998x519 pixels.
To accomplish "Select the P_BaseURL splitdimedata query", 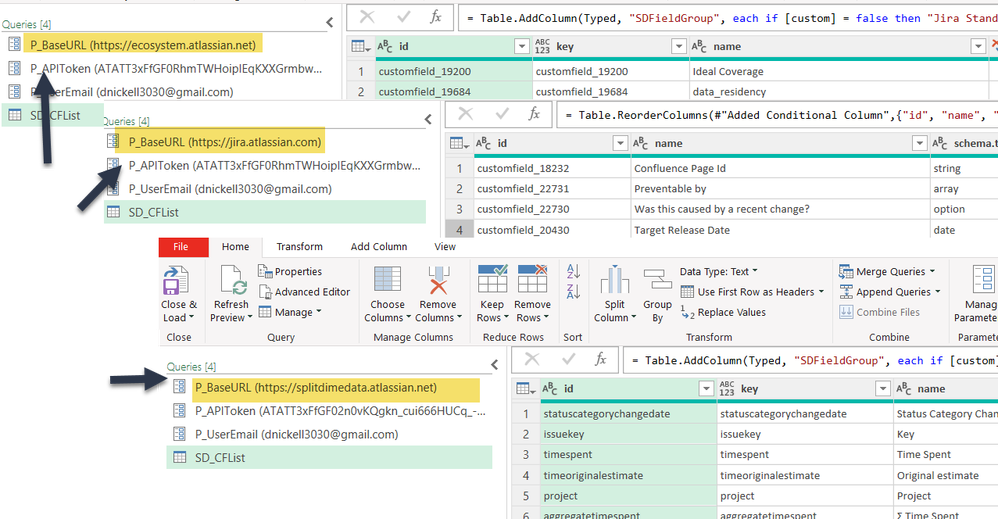I will 315,388.
